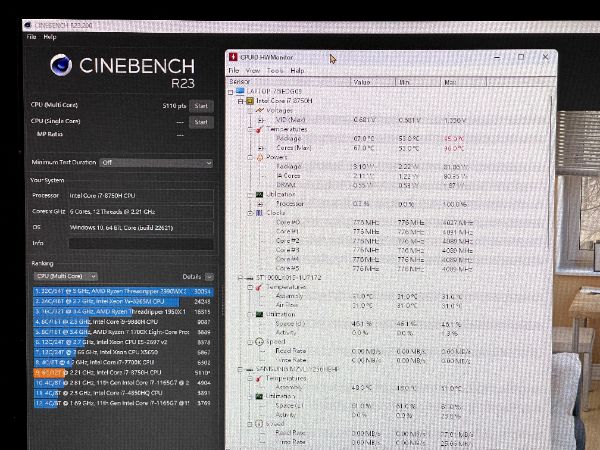Screen dimensions: 600x450
Task: Collapse the ST1000 hard drive node
Action: coord(240,278)
